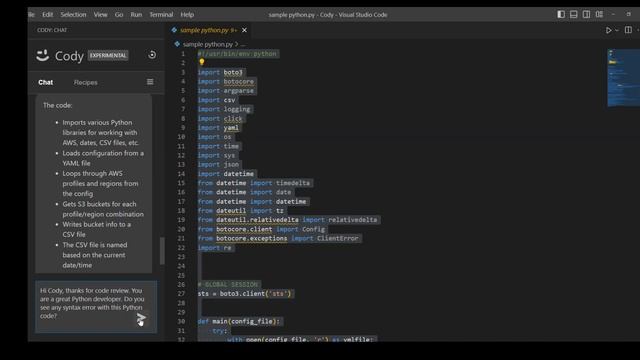Click 'import relativedelta' line 19
Viewport: 640px width, 360px height.
tap(340, 220)
